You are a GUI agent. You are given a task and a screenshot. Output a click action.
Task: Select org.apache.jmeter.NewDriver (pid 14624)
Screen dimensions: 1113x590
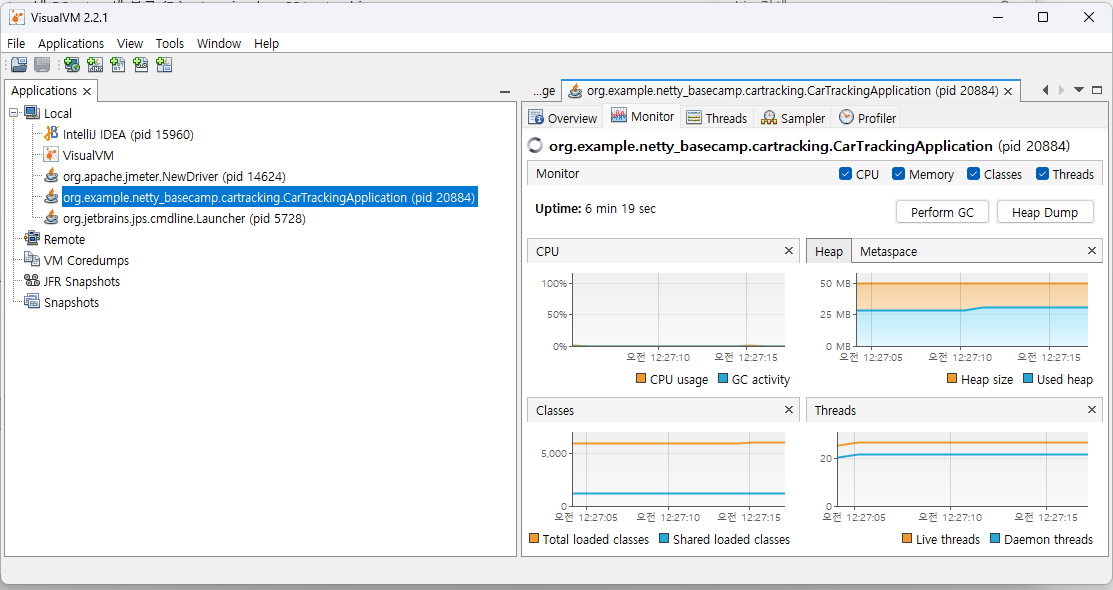tap(174, 176)
